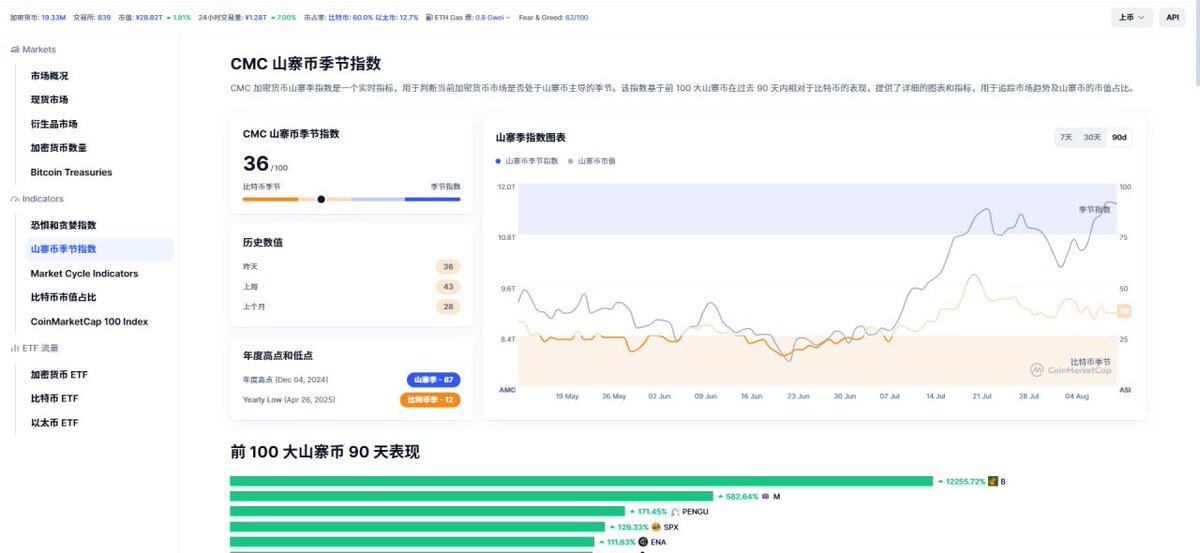Open 恐惧和贪婪指数 in the sidebar
Viewport: 1200px width, 553px height.
[x=63, y=225]
